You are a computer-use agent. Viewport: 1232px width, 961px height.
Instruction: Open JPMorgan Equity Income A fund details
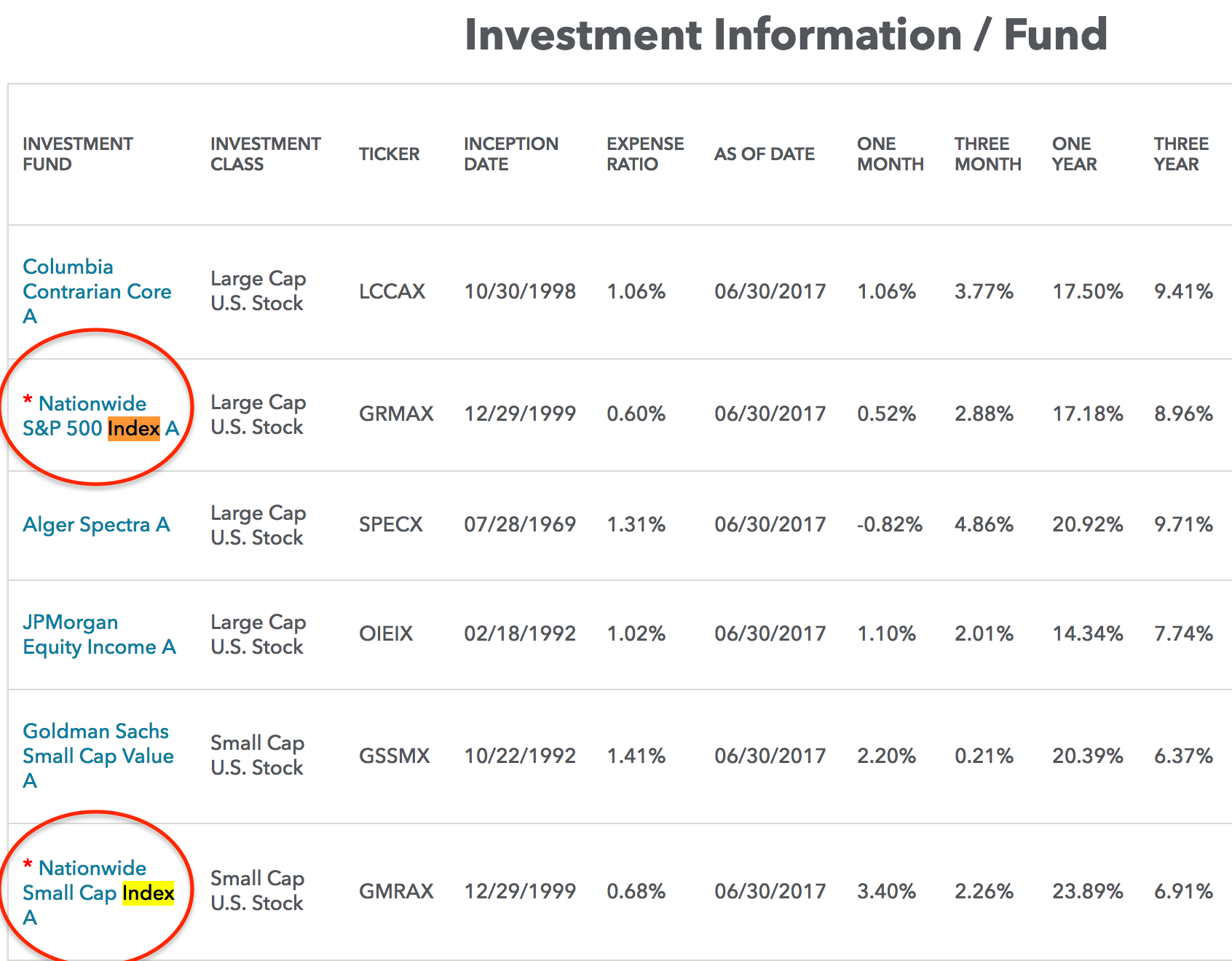tap(99, 634)
